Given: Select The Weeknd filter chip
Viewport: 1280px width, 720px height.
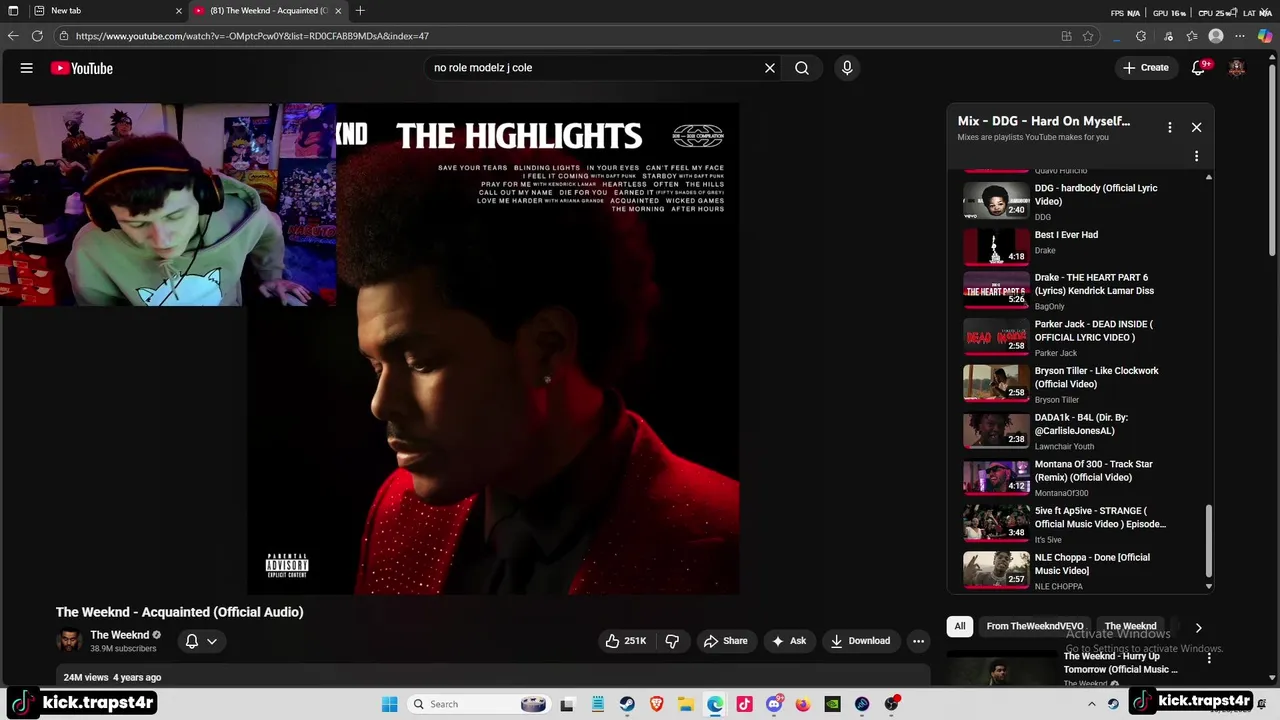Looking at the screenshot, I should 1130,627.
